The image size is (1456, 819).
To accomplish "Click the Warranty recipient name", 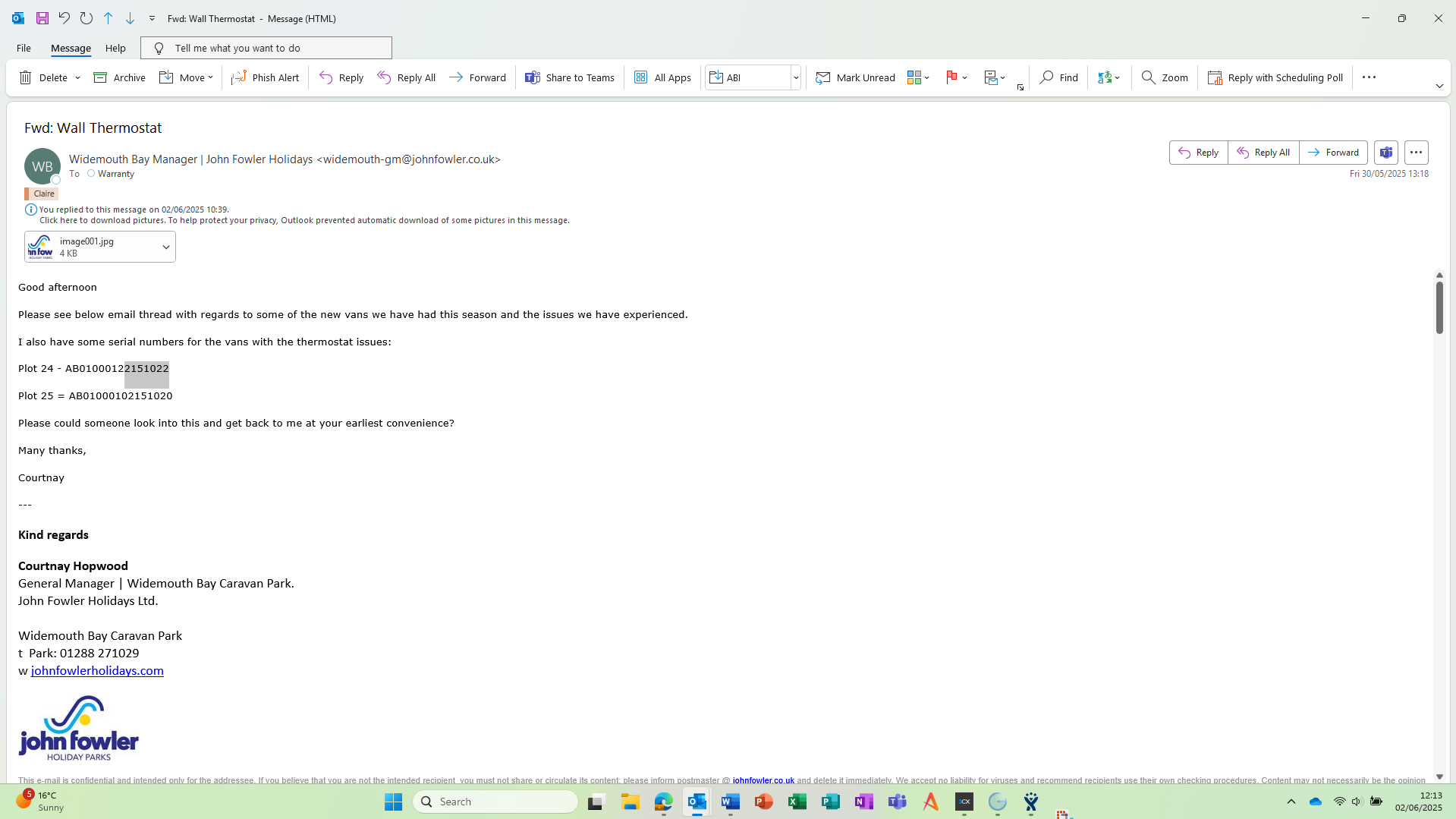I will [x=116, y=174].
